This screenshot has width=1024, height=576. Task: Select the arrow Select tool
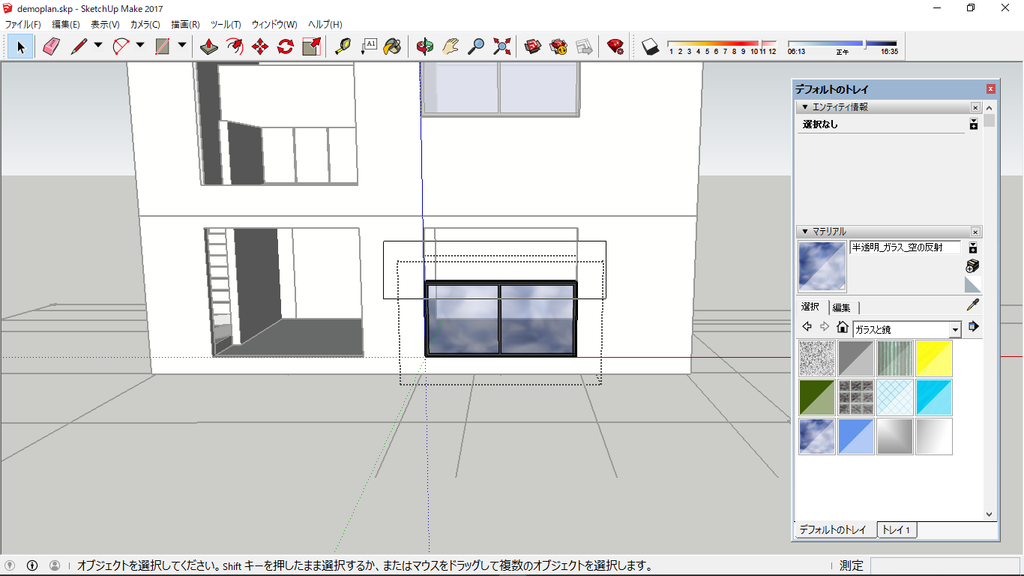click(x=20, y=47)
